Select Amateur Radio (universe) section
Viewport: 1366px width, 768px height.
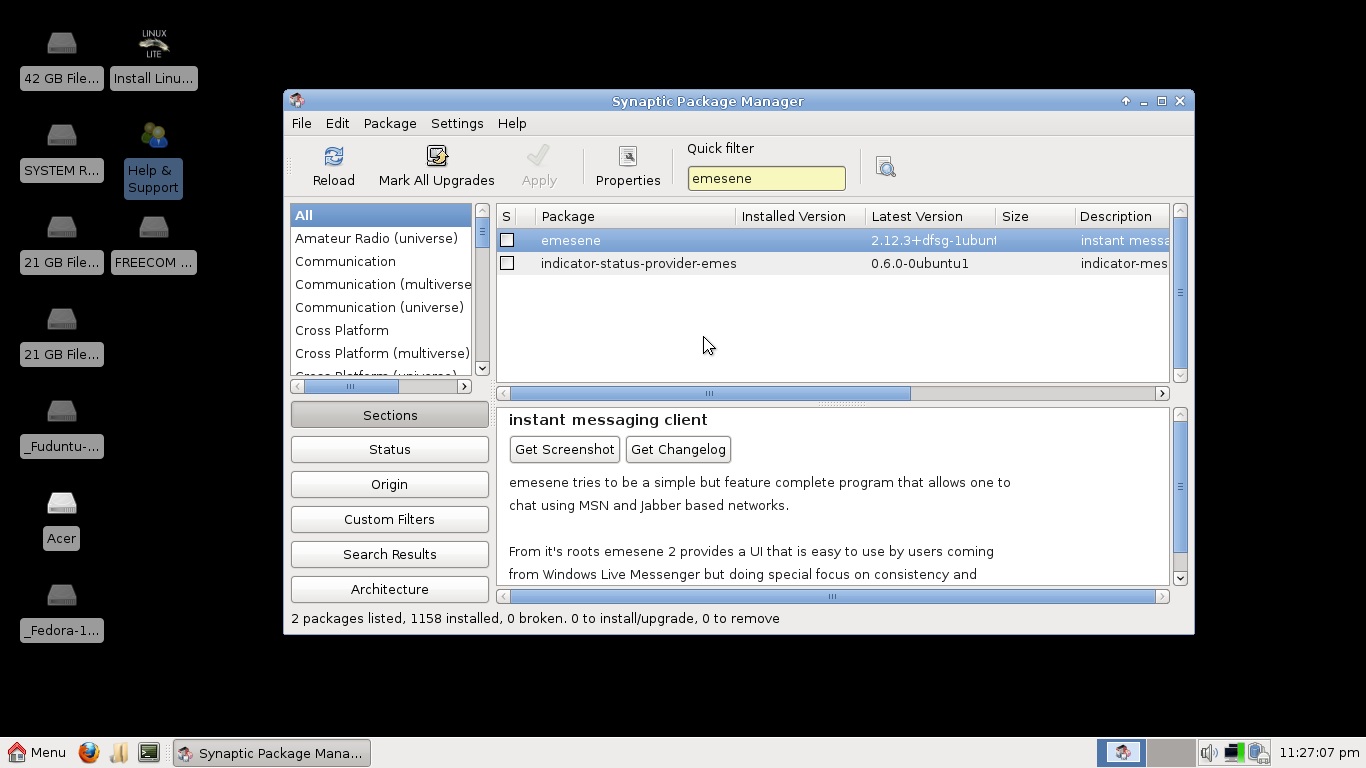pos(381,238)
